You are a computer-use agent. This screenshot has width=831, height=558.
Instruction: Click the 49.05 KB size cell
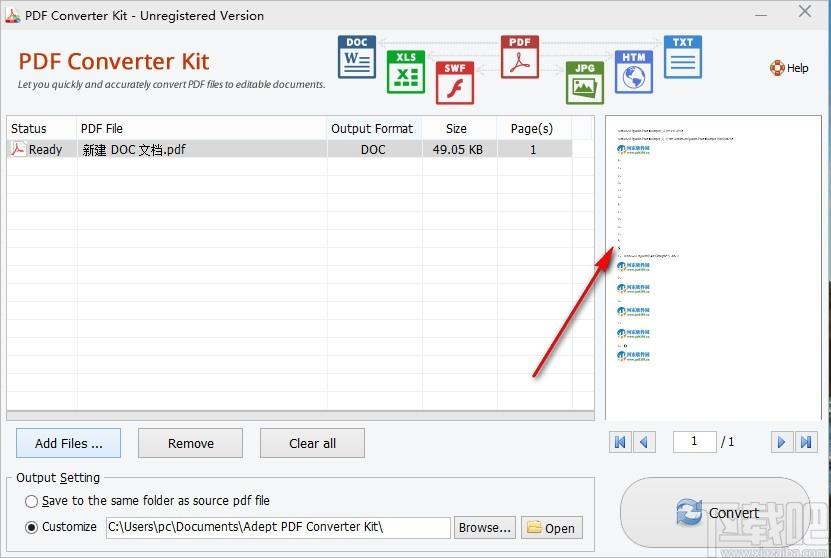[459, 149]
